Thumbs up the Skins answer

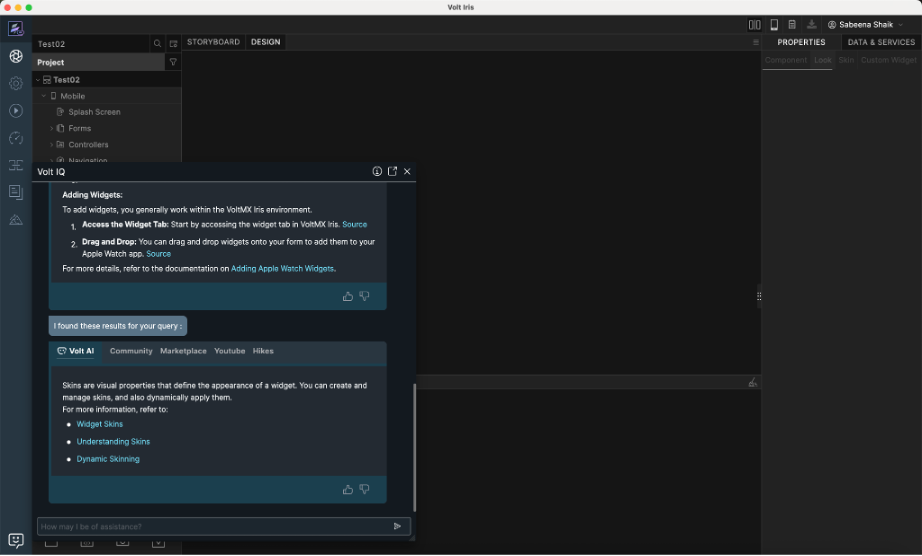tap(348, 490)
